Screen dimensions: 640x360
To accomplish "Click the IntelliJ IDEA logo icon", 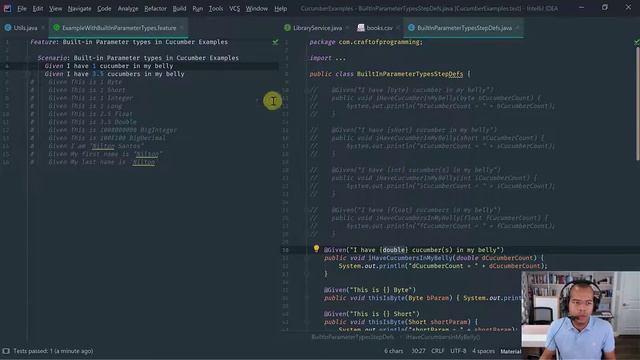I will point(7,8).
